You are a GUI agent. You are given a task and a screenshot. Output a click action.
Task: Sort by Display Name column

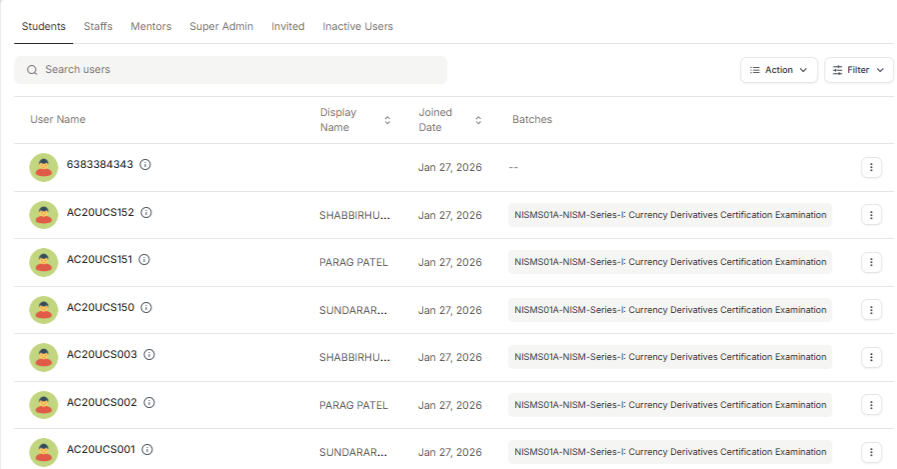(387, 120)
